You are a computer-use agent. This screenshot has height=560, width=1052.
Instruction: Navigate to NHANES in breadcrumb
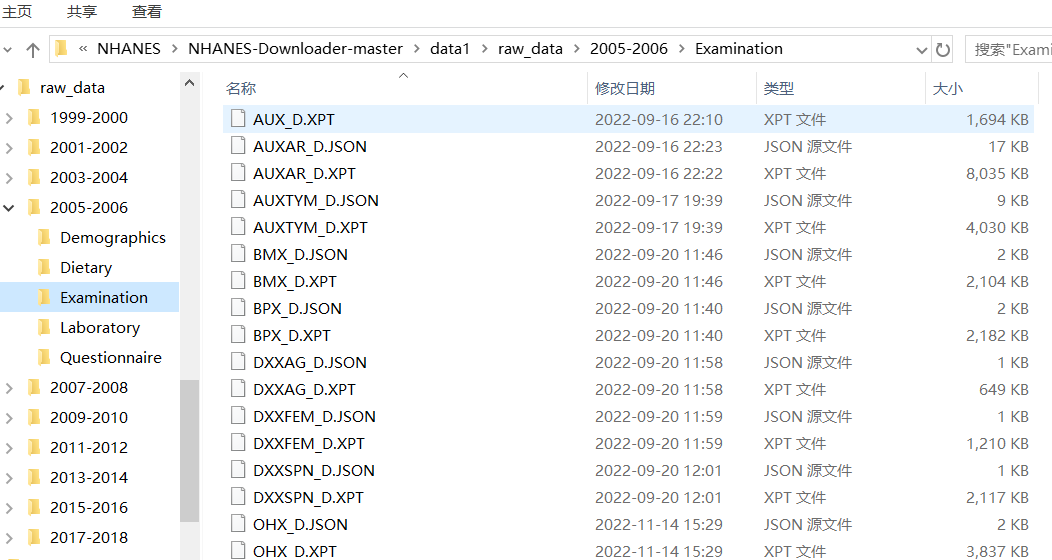[129, 49]
